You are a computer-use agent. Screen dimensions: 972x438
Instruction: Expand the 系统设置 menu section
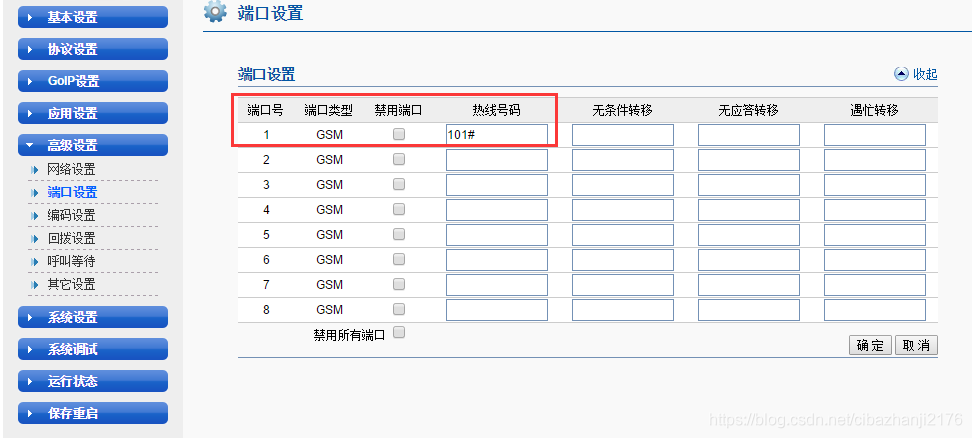93,317
